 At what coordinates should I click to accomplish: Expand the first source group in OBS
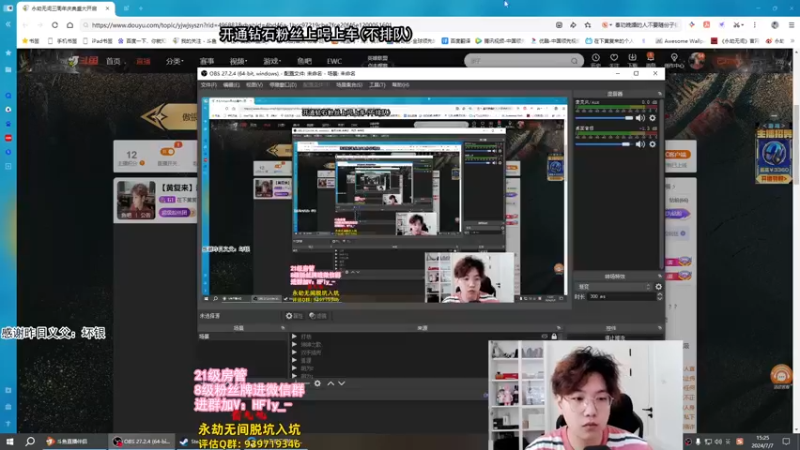coord(294,336)
